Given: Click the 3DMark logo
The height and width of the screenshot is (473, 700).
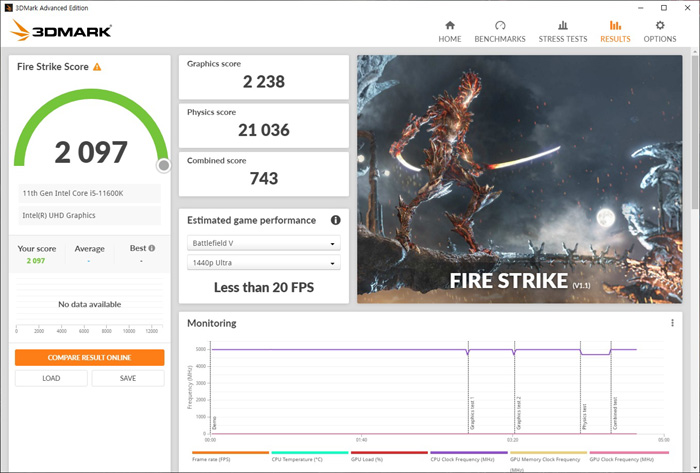Looking at the screenshot, I should tap(61, 31).
